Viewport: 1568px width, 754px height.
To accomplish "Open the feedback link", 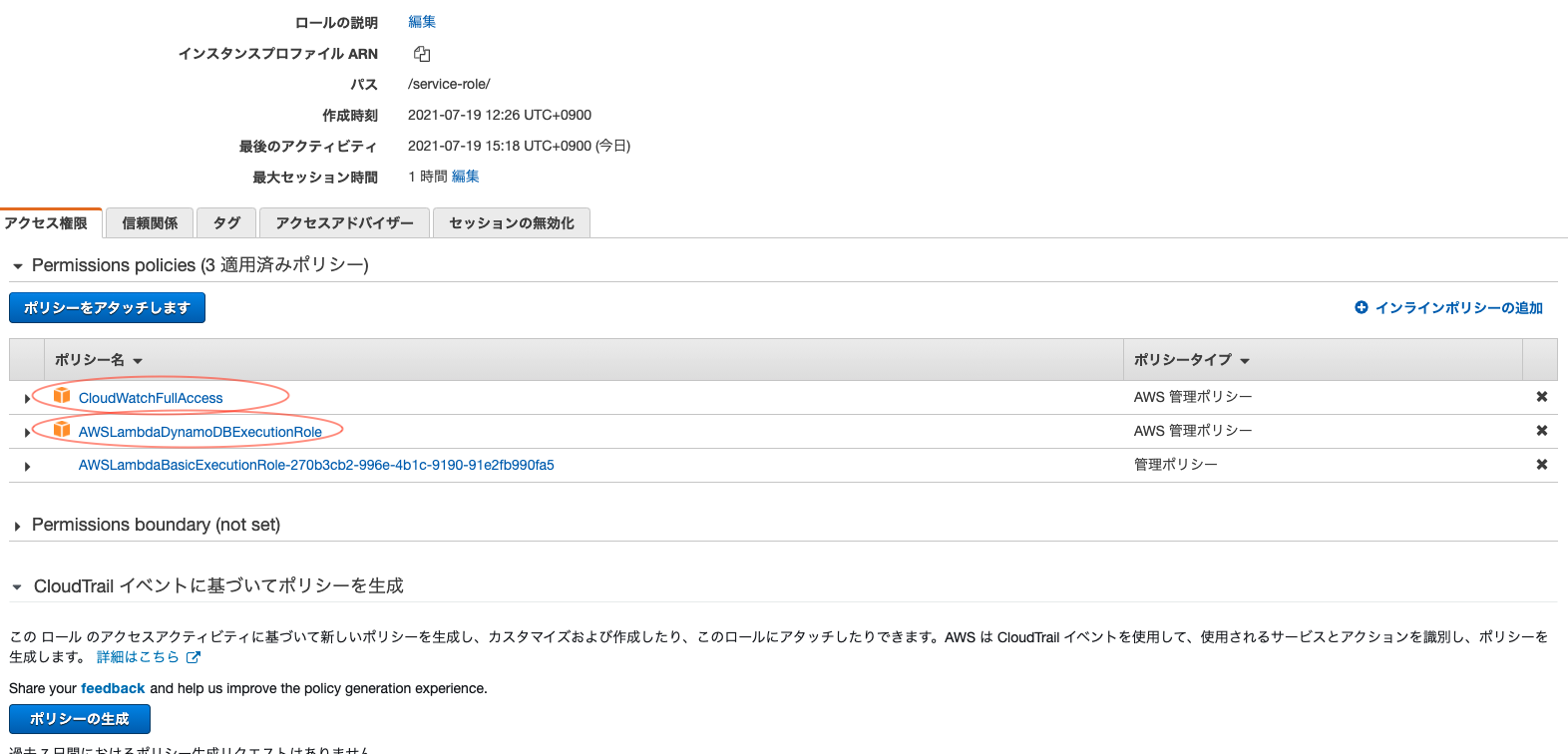I will coord(113,688).
